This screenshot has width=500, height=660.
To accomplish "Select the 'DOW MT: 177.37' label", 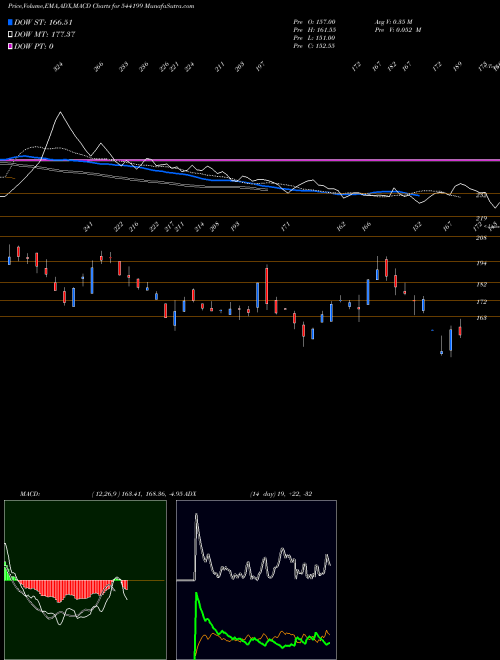I will 45,35.
